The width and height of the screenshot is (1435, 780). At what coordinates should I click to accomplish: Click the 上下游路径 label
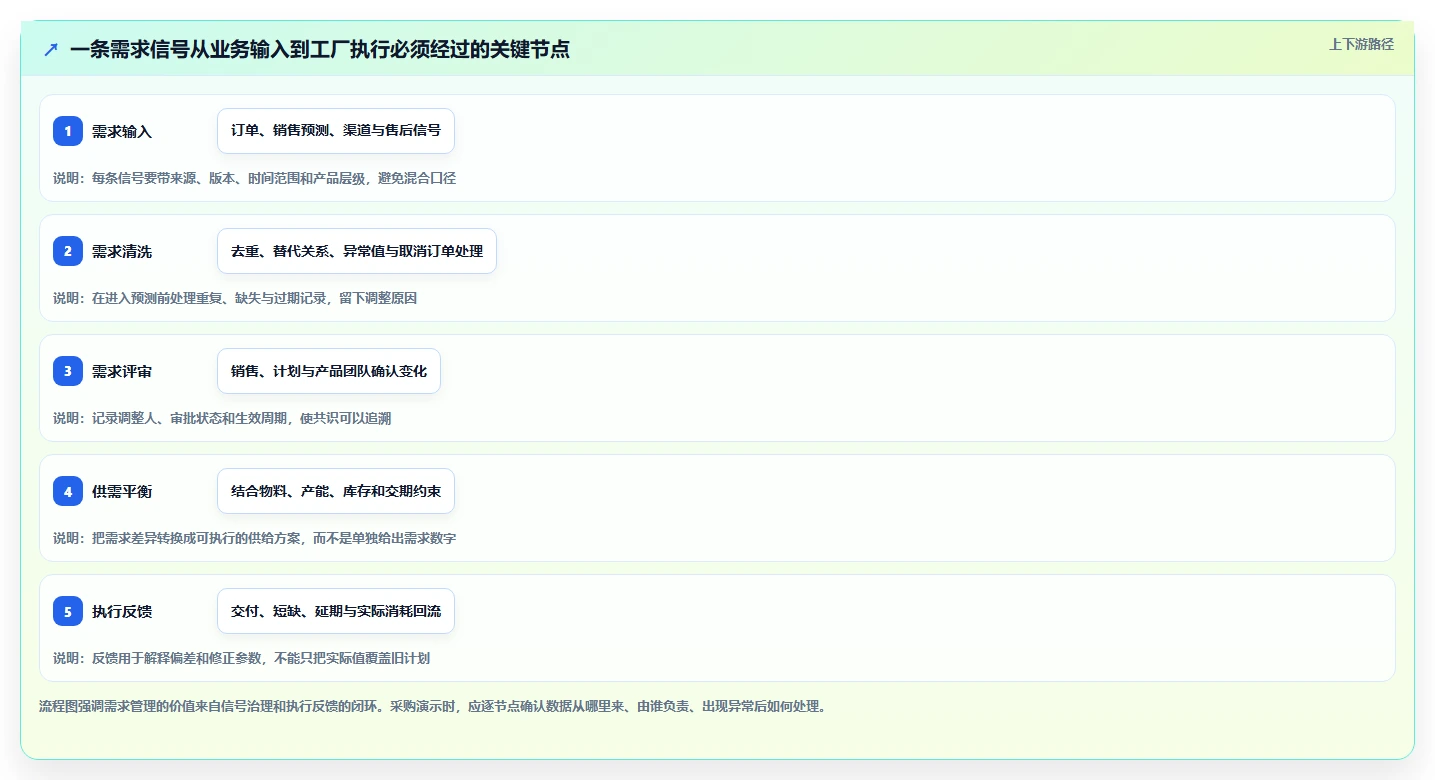coord(1361,44)
